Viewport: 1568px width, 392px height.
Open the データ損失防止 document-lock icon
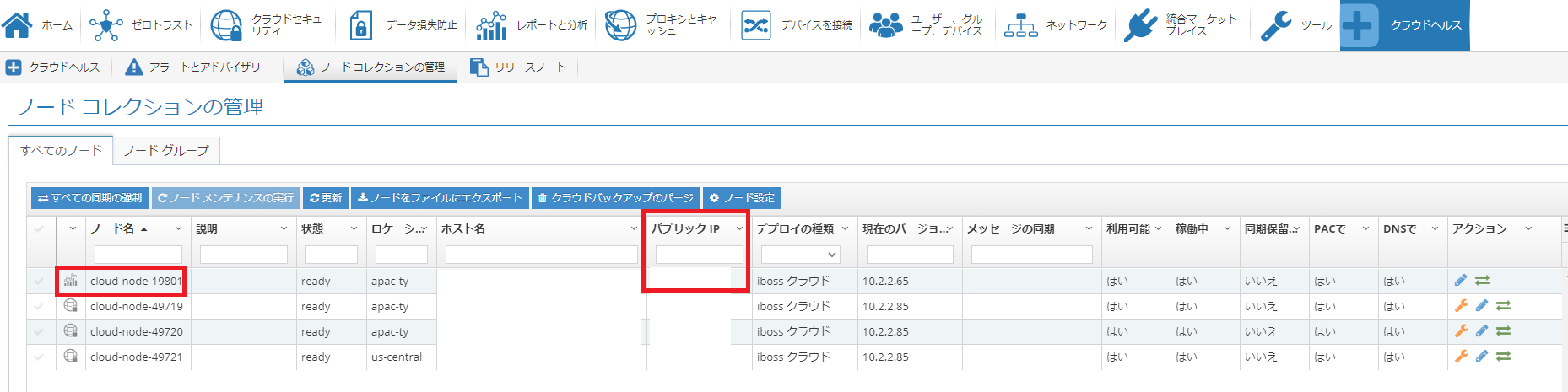coord(360,25)
